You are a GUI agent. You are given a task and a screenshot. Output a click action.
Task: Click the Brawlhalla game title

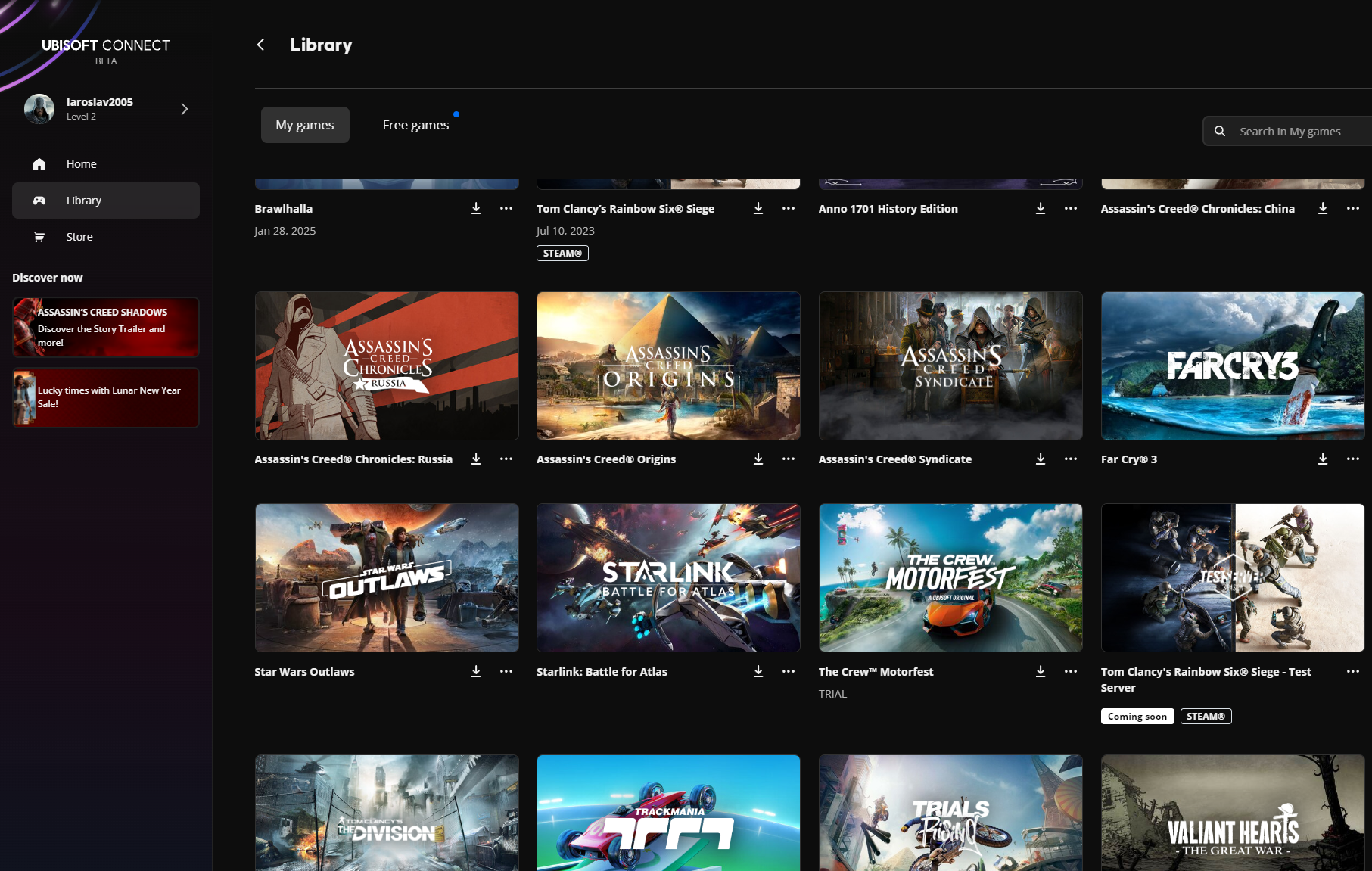coord(283,209)
